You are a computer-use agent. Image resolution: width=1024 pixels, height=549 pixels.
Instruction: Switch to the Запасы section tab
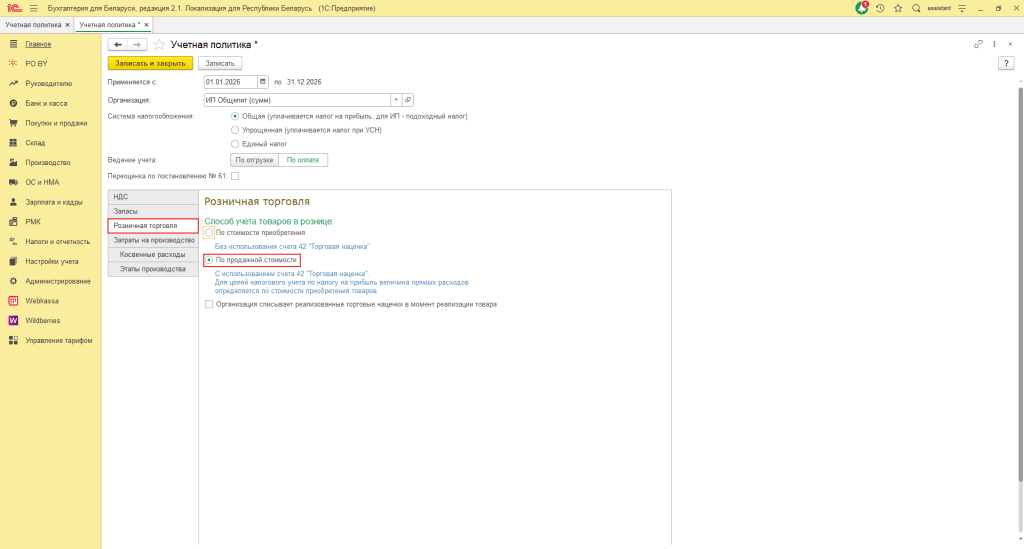click(x=126, y=211)
